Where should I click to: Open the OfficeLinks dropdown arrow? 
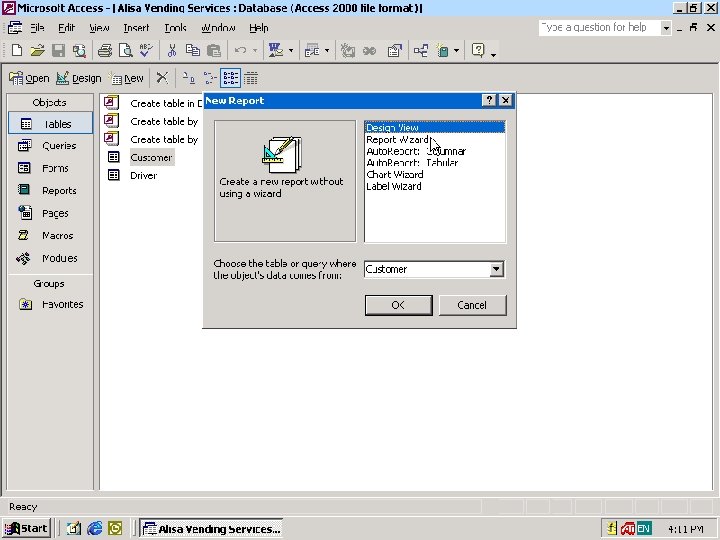coord(291,51)
